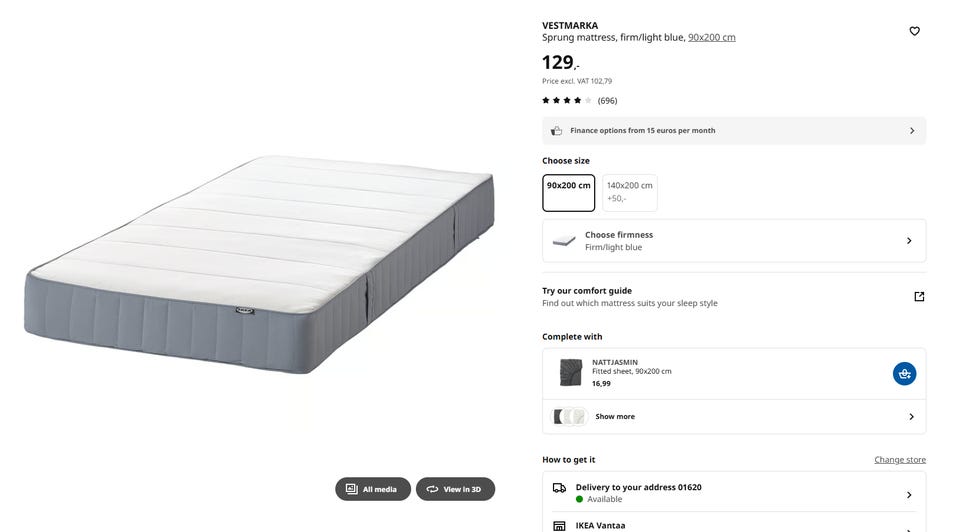
Task: Click the mattress firmness thumbnail icon
Action: [564, 241]
